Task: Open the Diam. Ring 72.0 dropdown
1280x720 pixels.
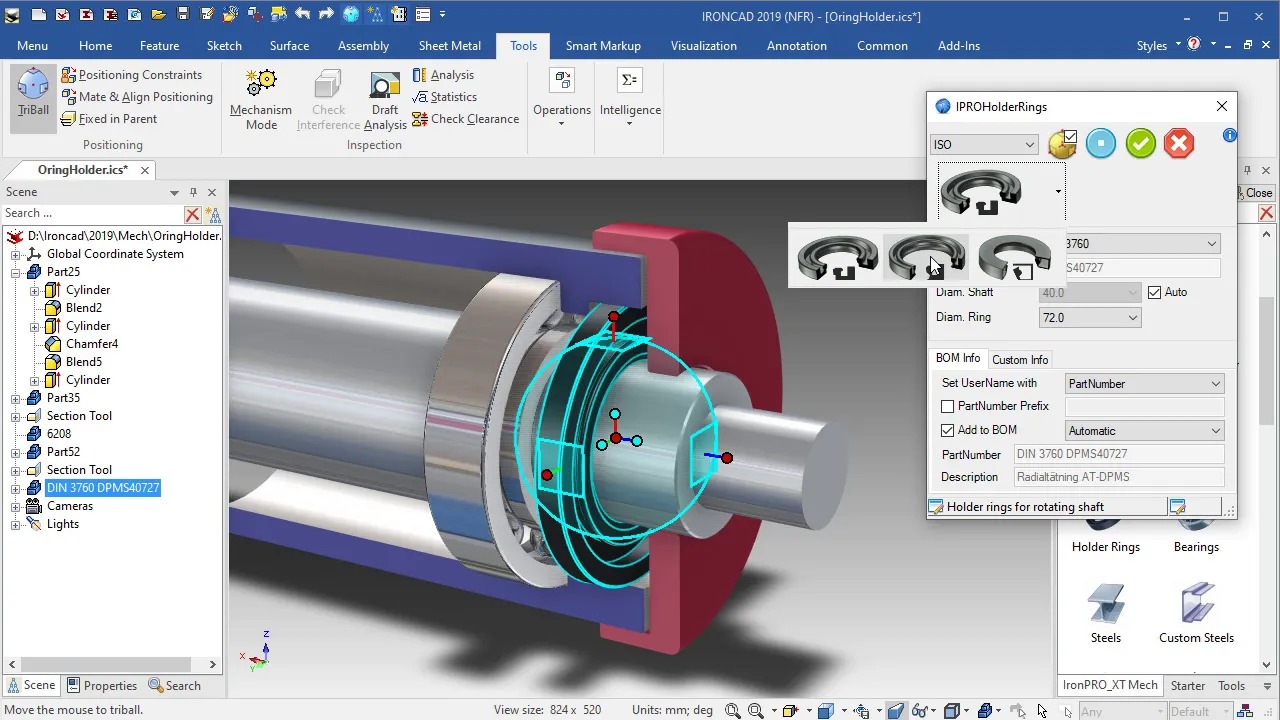Action: coord(1090,317)
